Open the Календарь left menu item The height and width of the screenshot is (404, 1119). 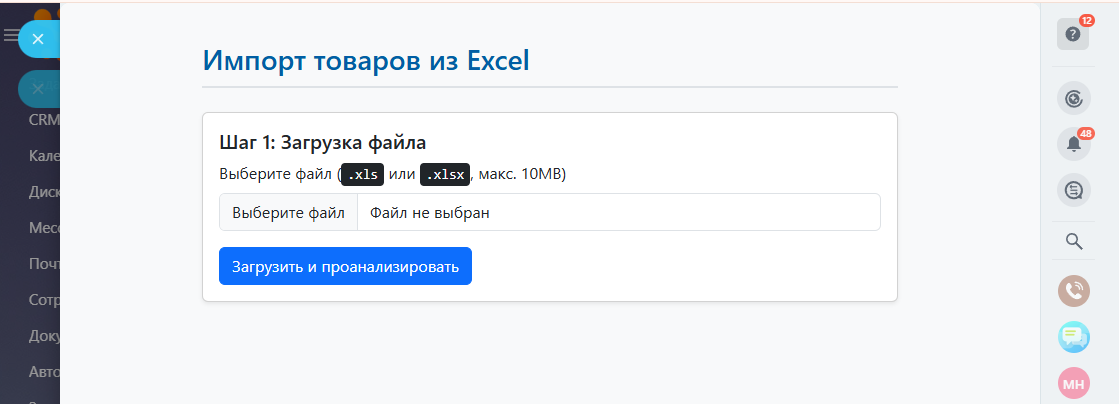coord(44,156)
